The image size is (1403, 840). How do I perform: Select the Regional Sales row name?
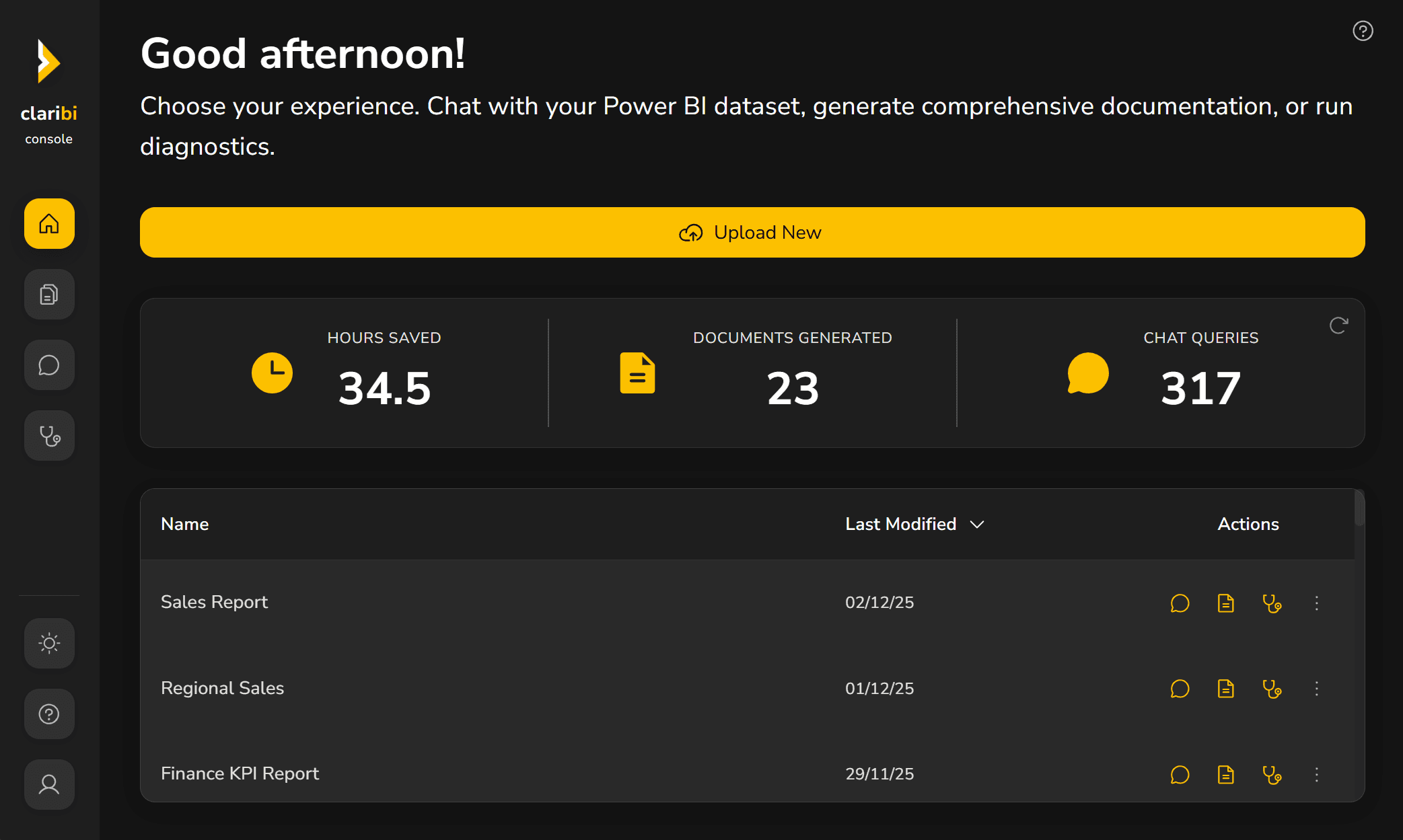(222, 688)
